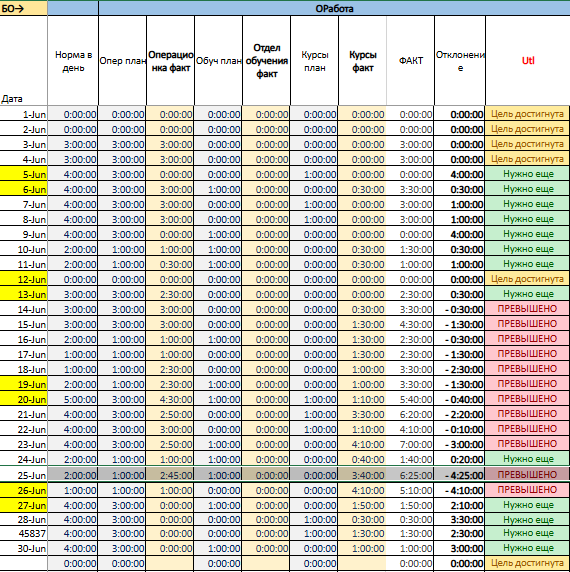Screen dimensions: 570x572
Task: Select the deviation '-3:00:00' for 23-Jun
Action: pos(460,444)
